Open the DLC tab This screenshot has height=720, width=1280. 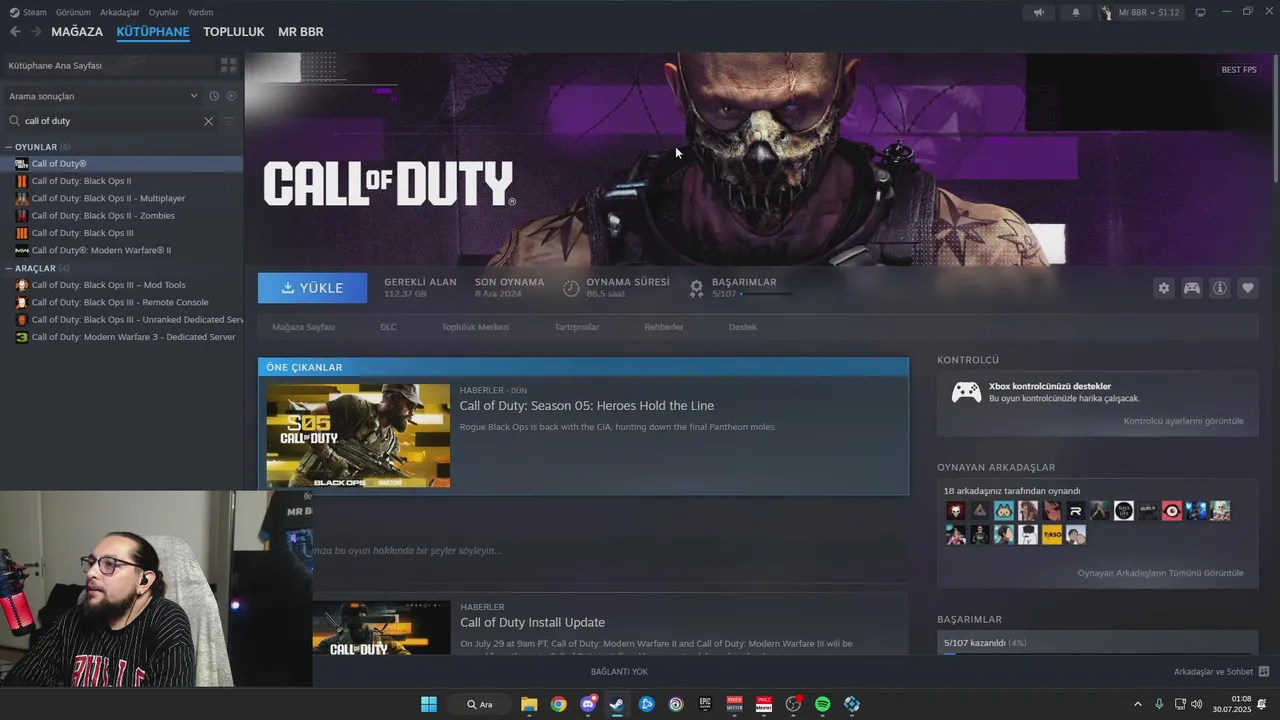pyautogui.click(x=388, y=327)
